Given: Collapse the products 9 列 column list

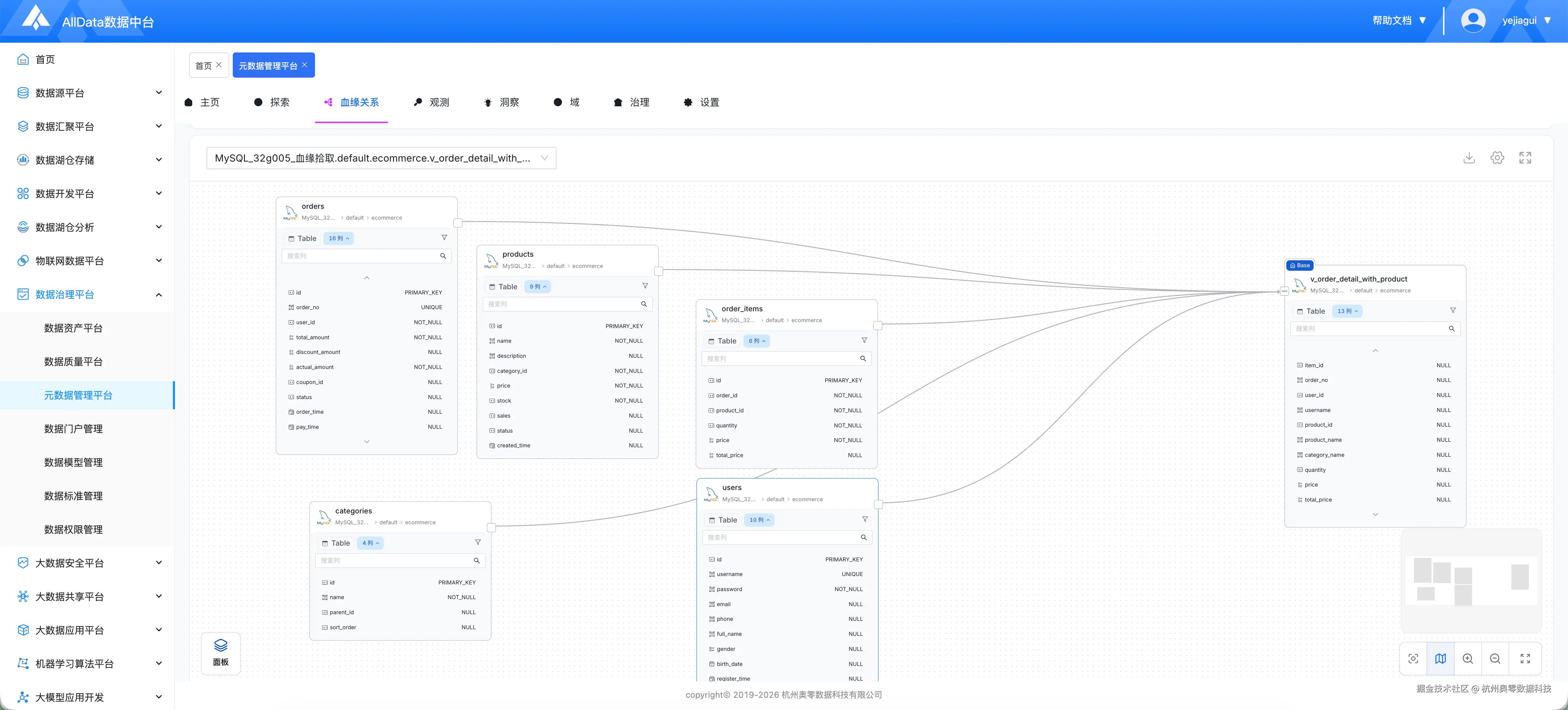Looking at the screenshot, I should point(538,286).
